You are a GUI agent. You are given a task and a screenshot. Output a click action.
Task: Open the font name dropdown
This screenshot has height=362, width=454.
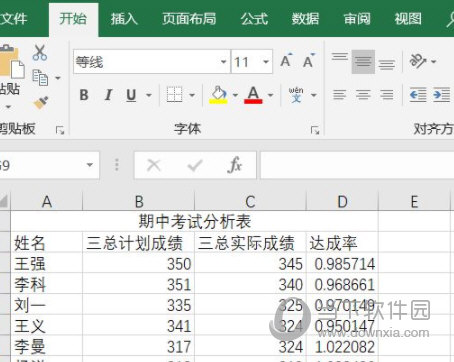pos(223,62)
